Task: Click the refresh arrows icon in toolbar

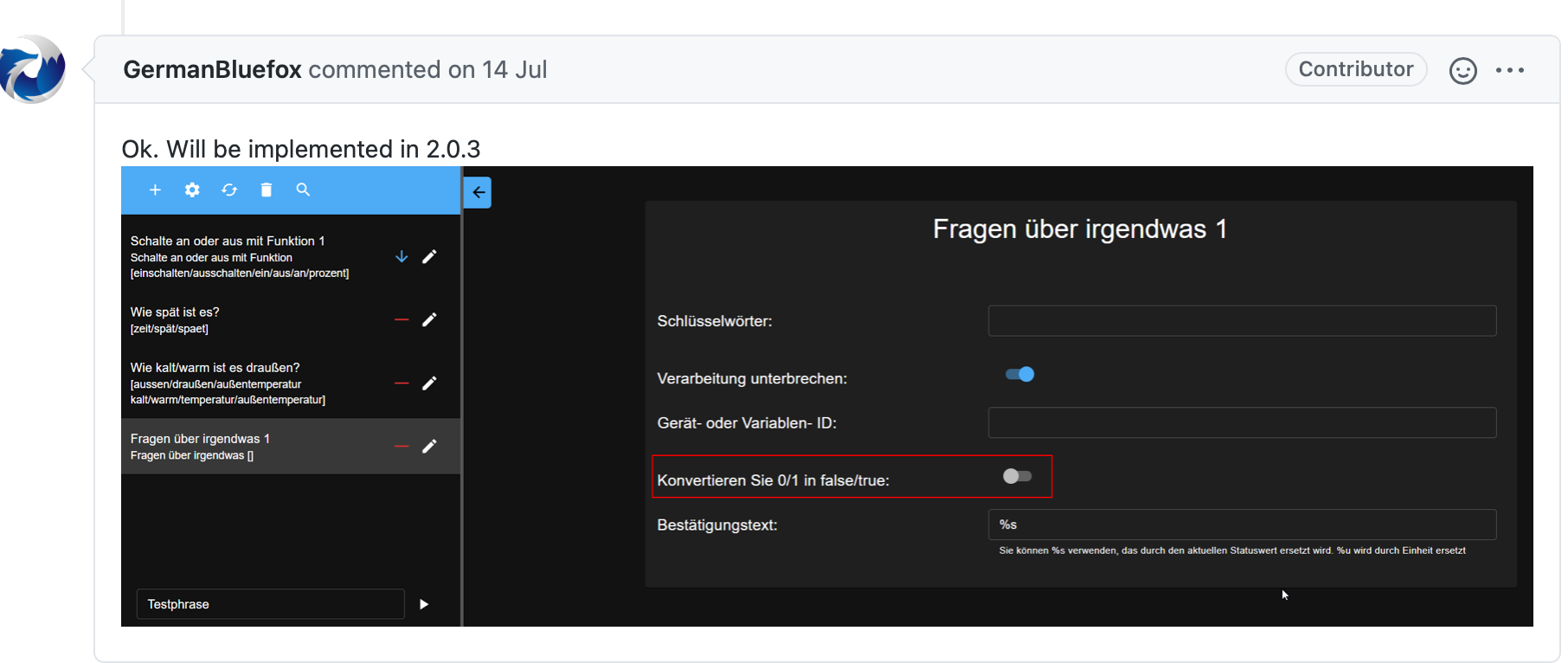Action: (x=229, y=190)
